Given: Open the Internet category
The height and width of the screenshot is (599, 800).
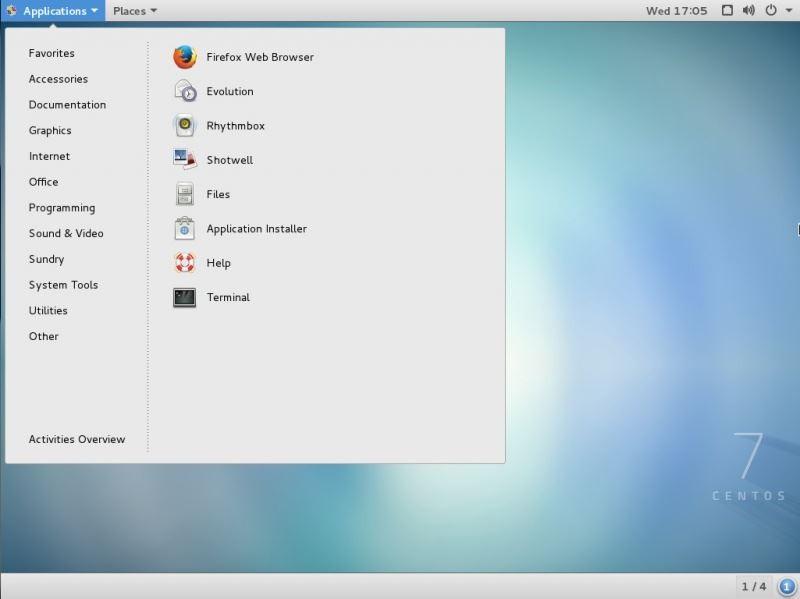Looking at the screenshot, I should [x=49, y=156].
